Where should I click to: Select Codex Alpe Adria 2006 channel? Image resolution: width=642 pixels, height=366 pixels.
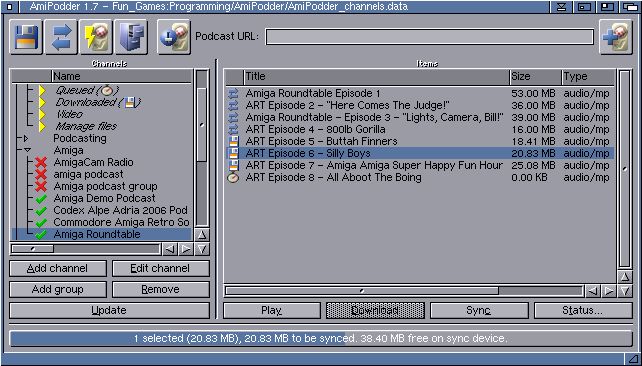120,210
